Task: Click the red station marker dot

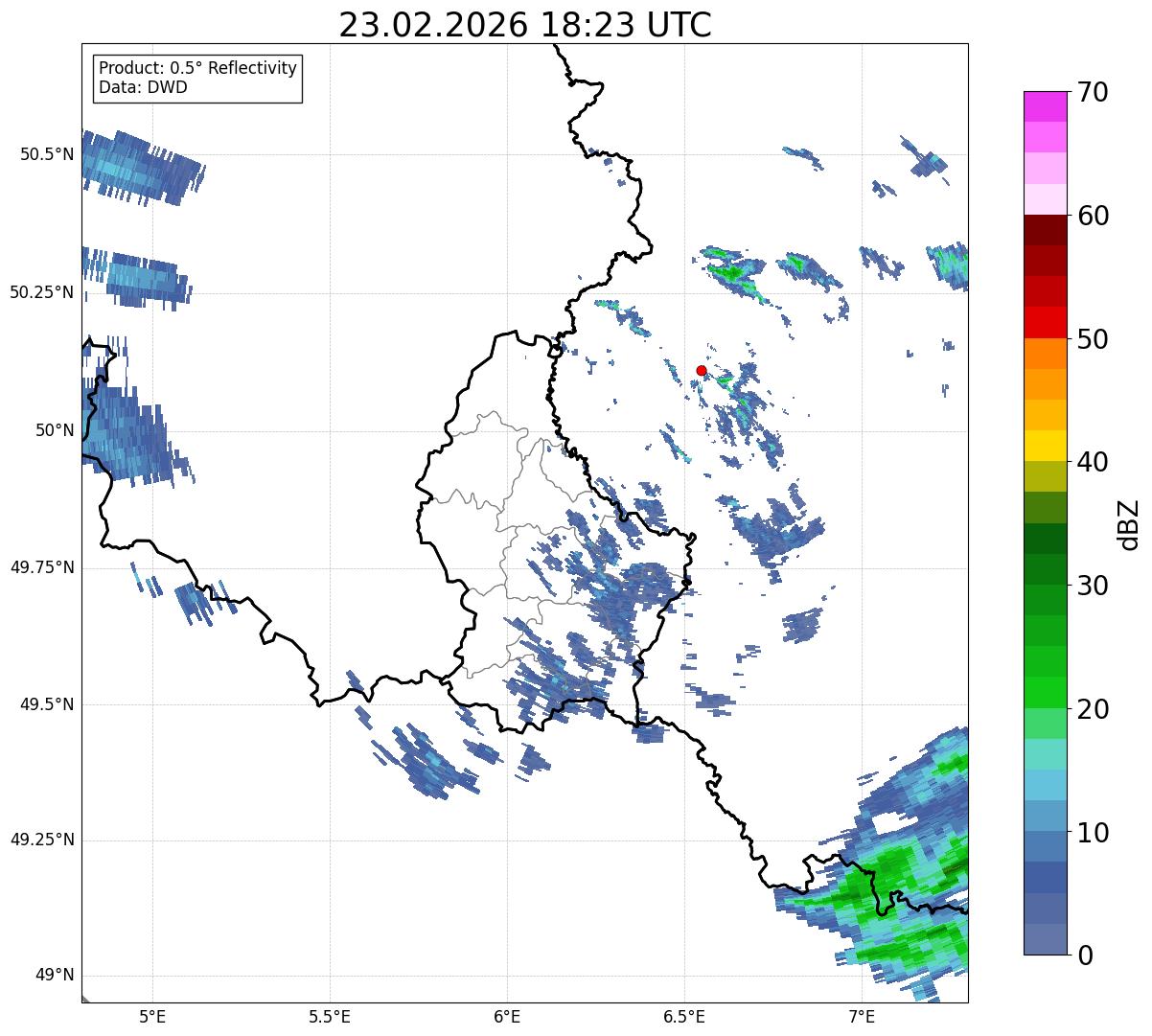Action: click(x=702, y=370)
